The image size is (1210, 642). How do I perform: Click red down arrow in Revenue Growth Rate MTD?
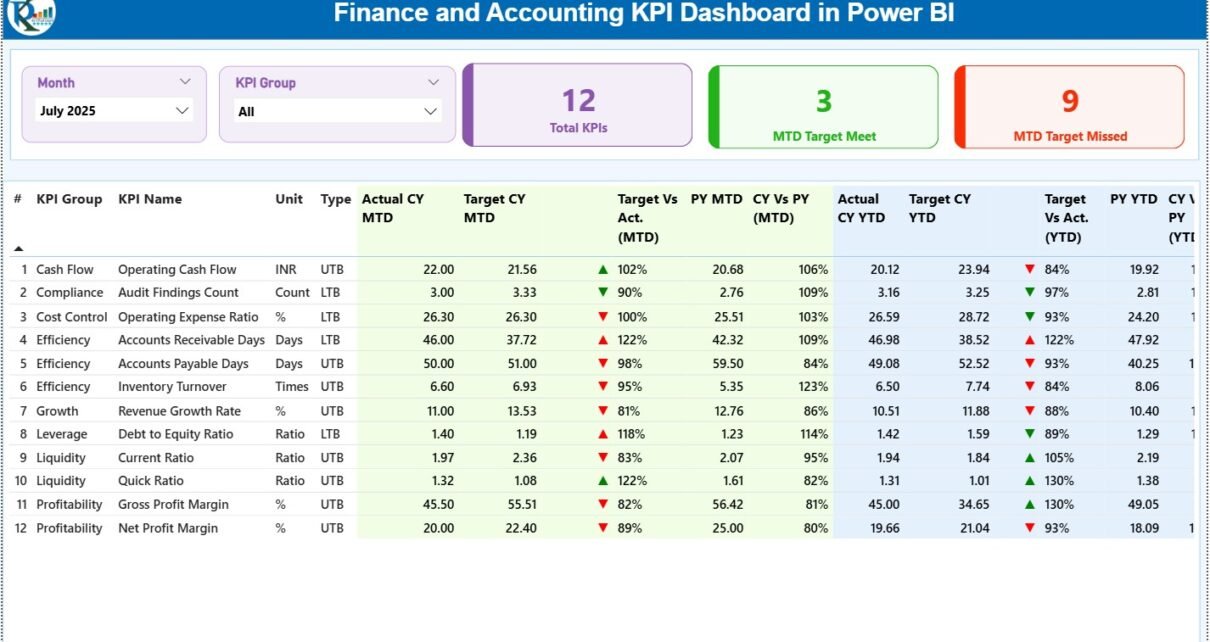[602, 411]
